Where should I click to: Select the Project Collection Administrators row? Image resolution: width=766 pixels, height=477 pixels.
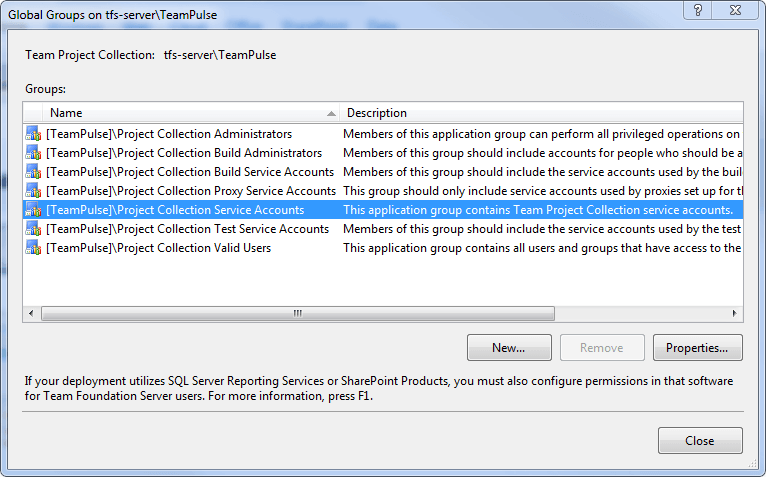pyautogui.click(x=383, y=134)
